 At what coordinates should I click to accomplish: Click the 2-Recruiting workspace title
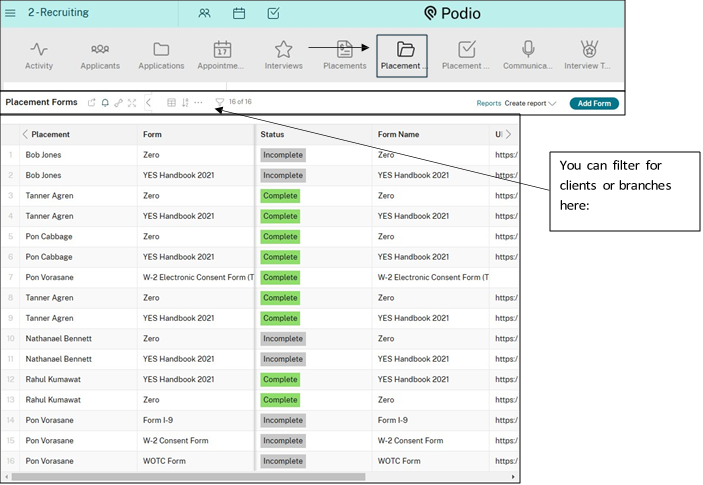pyautogui.click(x=58, y=13)
